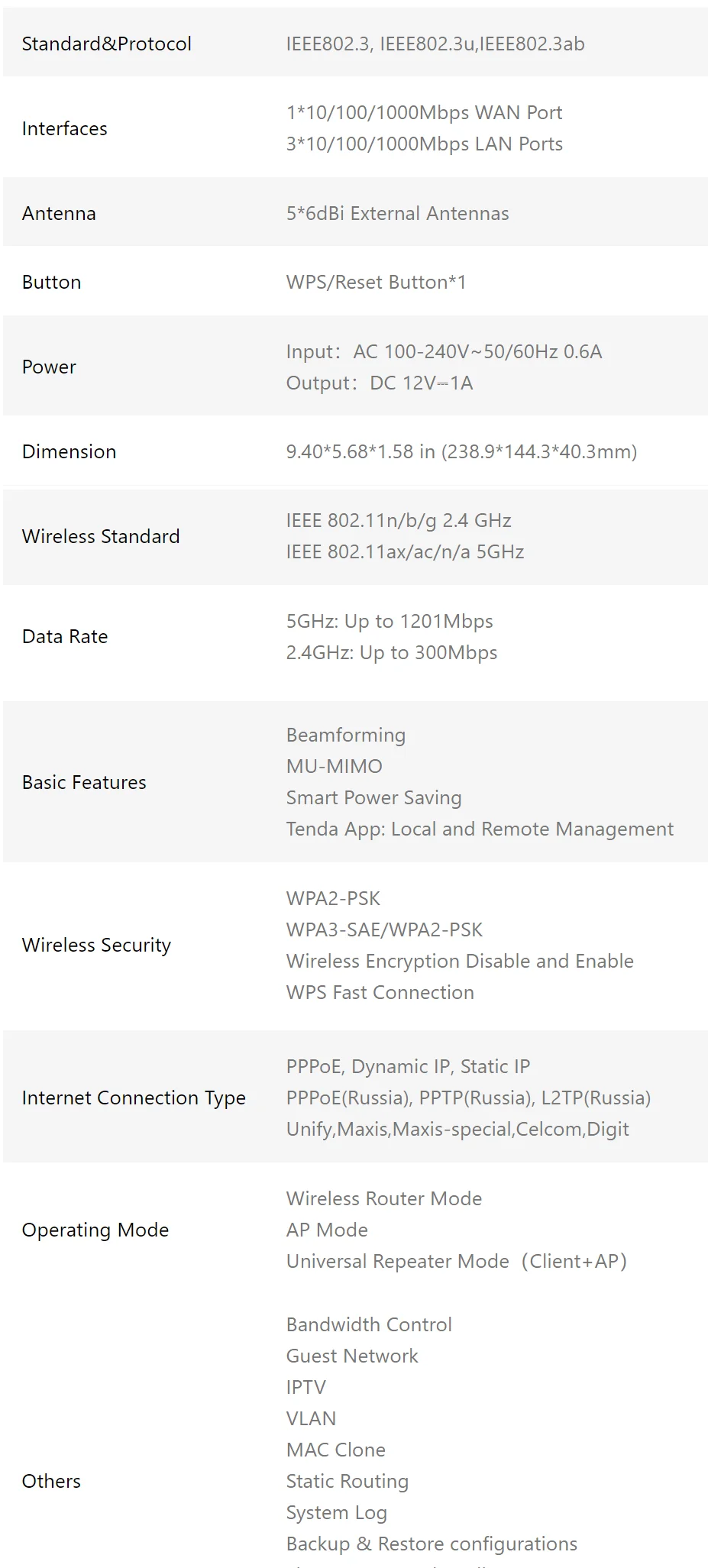Click Tenda App Local and Remote Management
This screenshot has height=1568, width=708.
(x=480, y=829)
